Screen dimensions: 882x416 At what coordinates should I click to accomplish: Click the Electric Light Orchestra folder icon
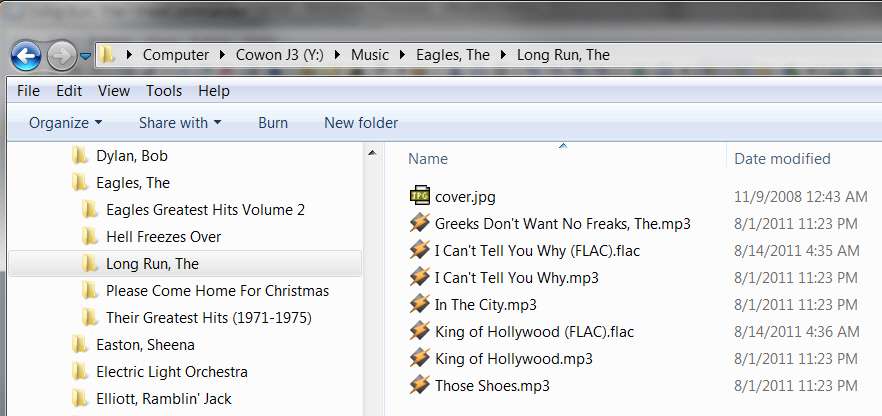point(79,371)
